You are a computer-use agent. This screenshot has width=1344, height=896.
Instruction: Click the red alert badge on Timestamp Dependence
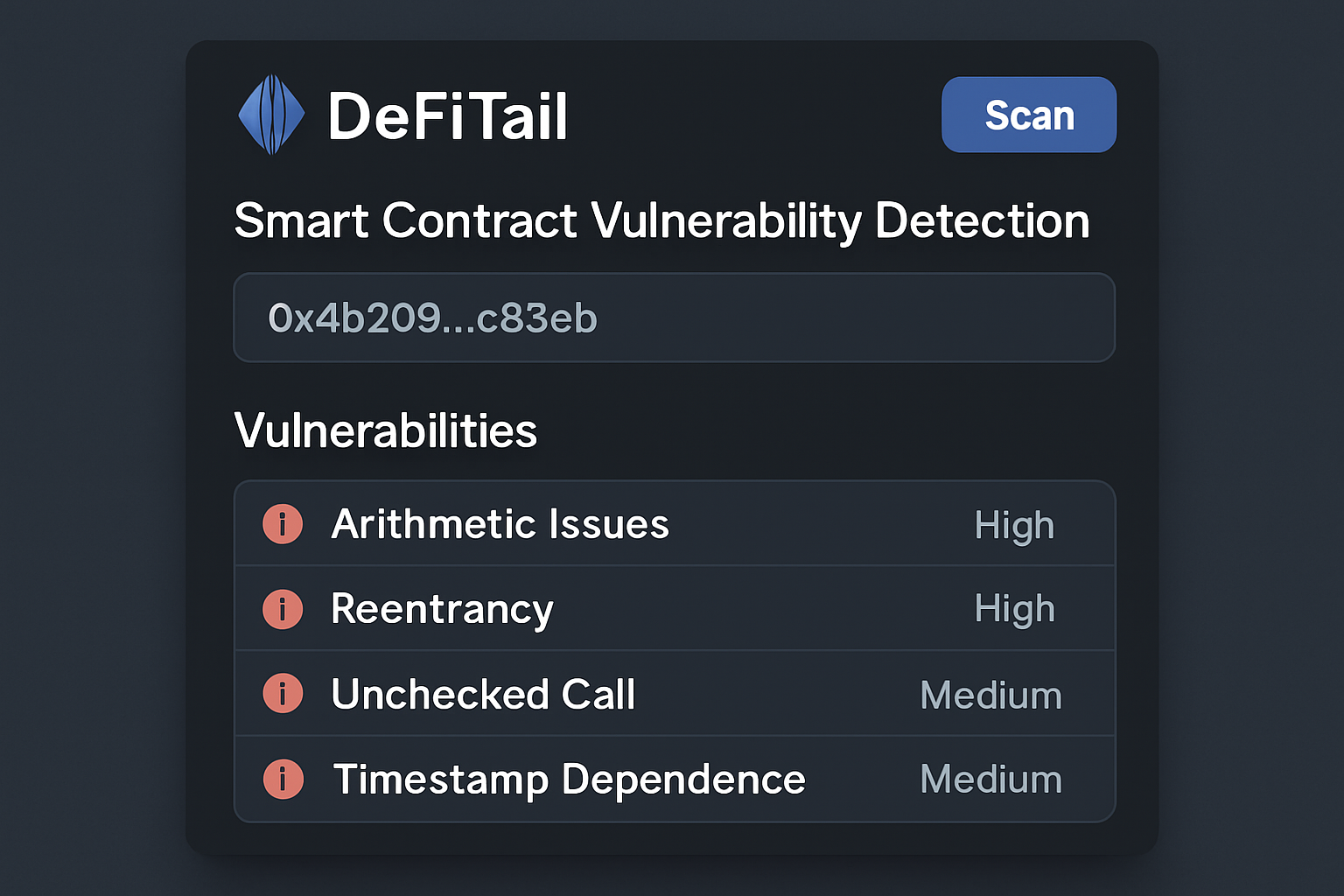[283, 778]
